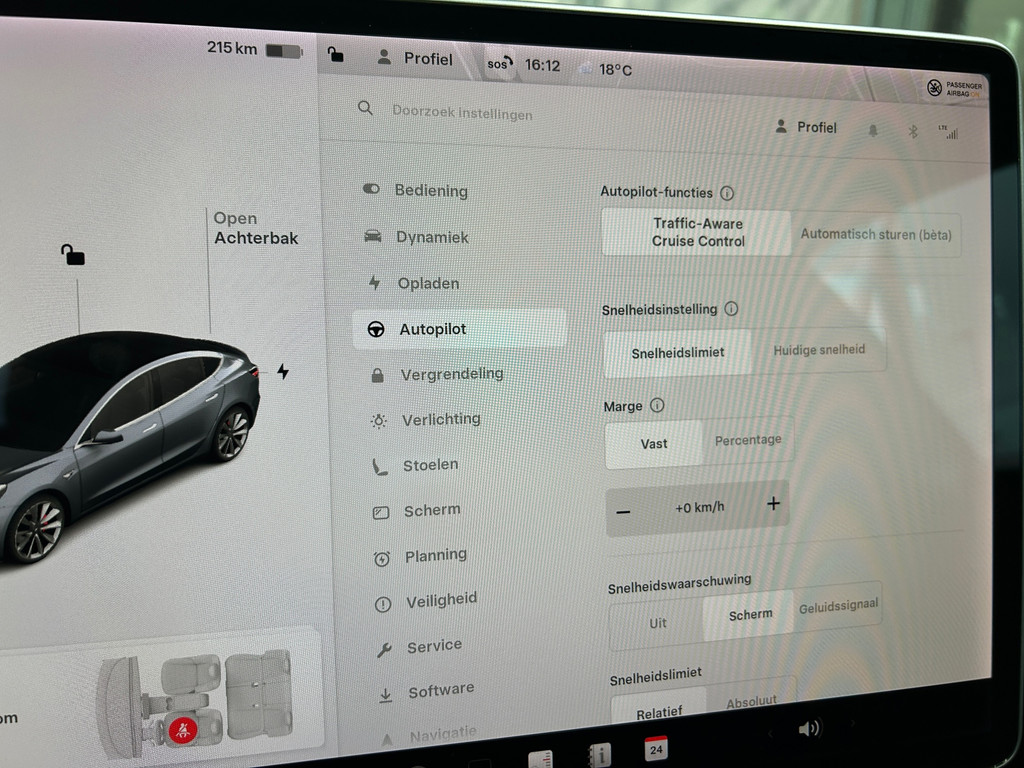Select Traffic-Aware Cruise Control option

697,232
